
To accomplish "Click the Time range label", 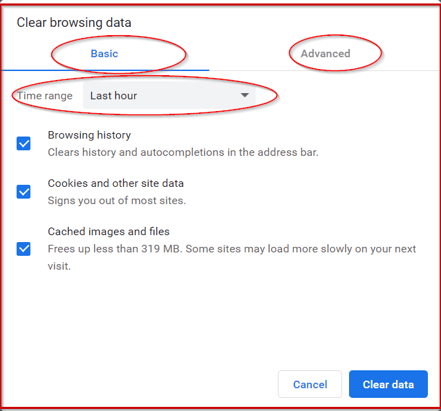I will (x=45, y=96).
